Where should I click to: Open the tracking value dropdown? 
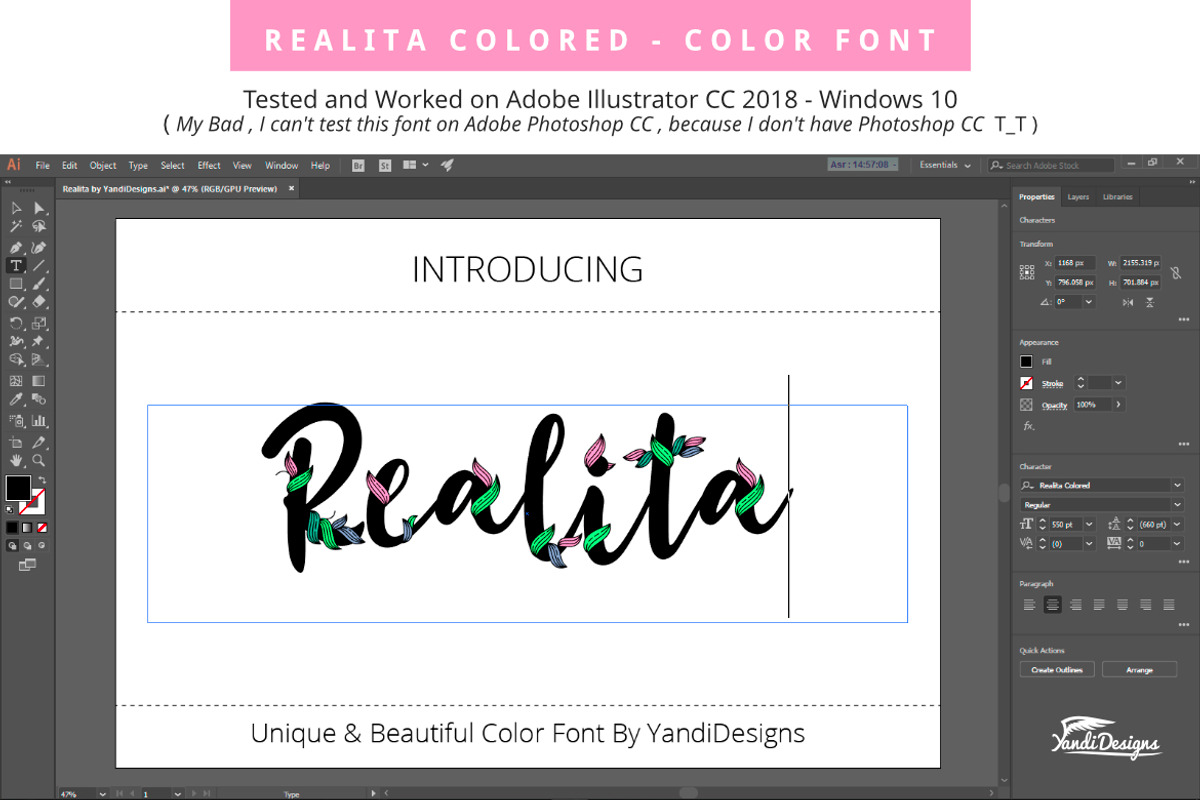(1177, 543)
